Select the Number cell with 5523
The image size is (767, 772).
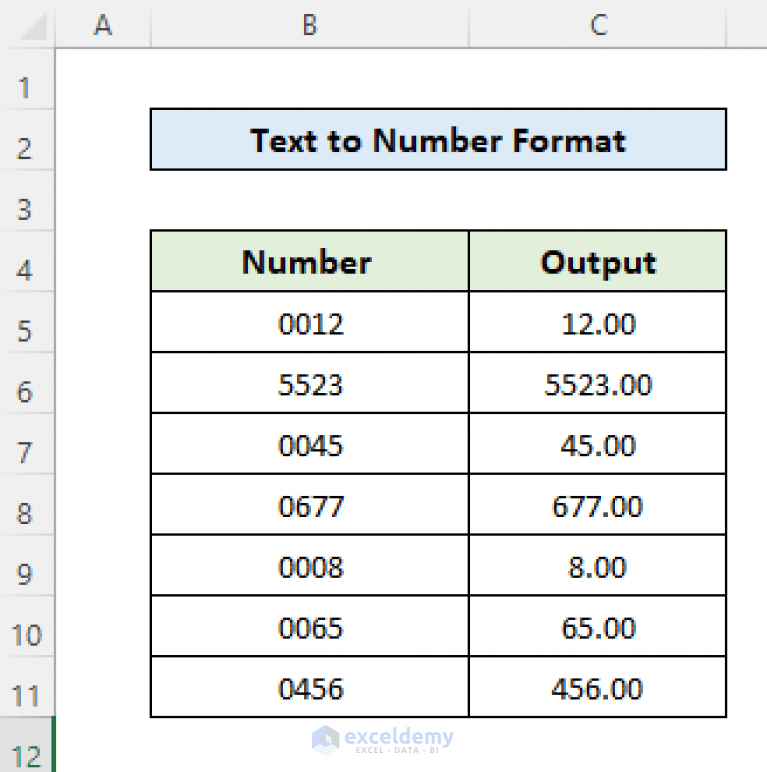(x=310, y=383)
